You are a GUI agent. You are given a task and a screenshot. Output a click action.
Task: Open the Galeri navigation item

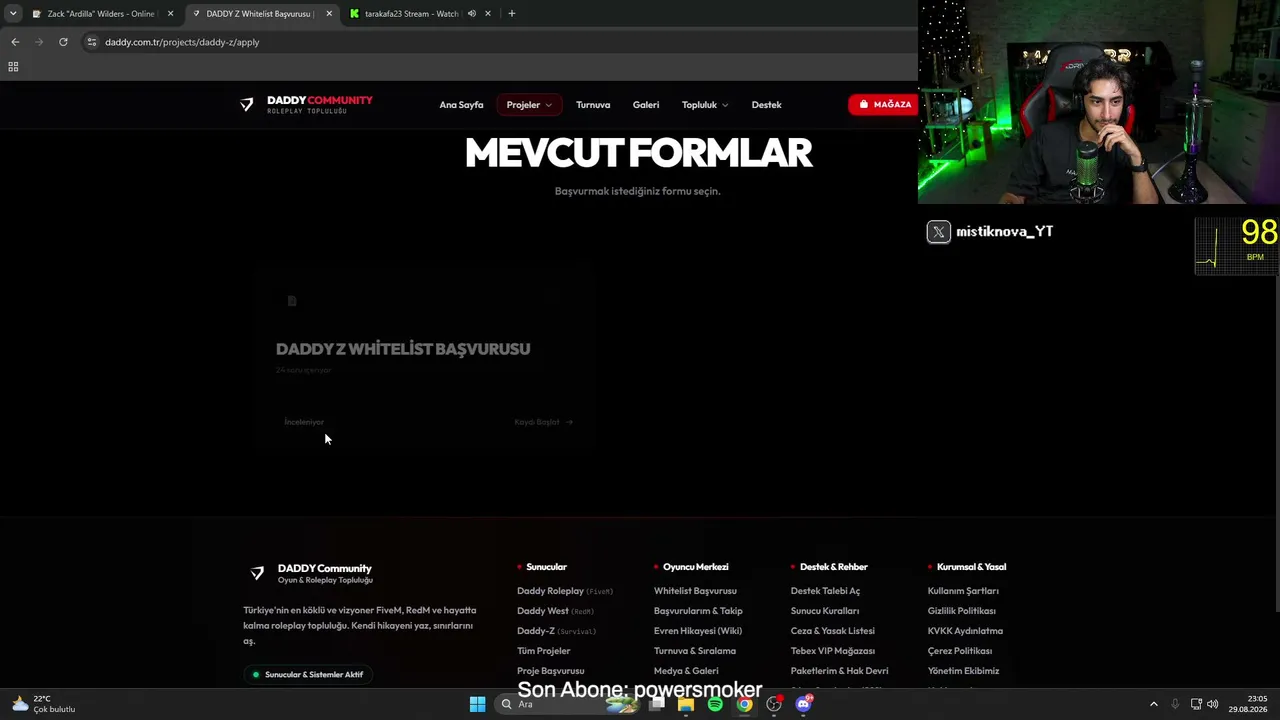[x=646, y=105]
